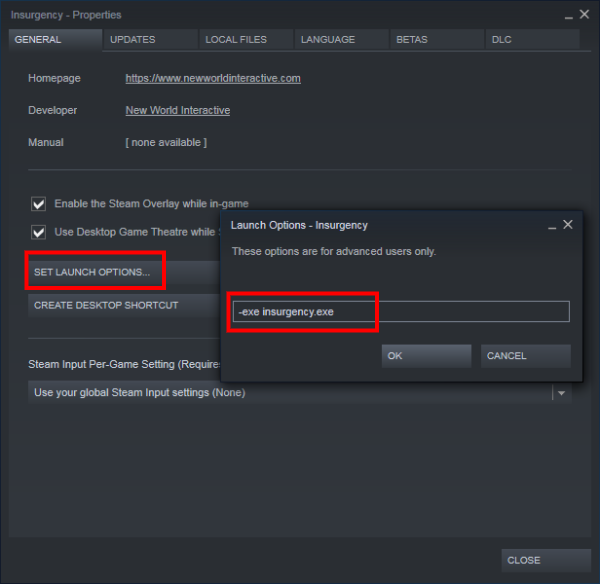Expand the Steam Input settings dropdown arrow
This screenshot has width=600, height=584.
point(561,393)
